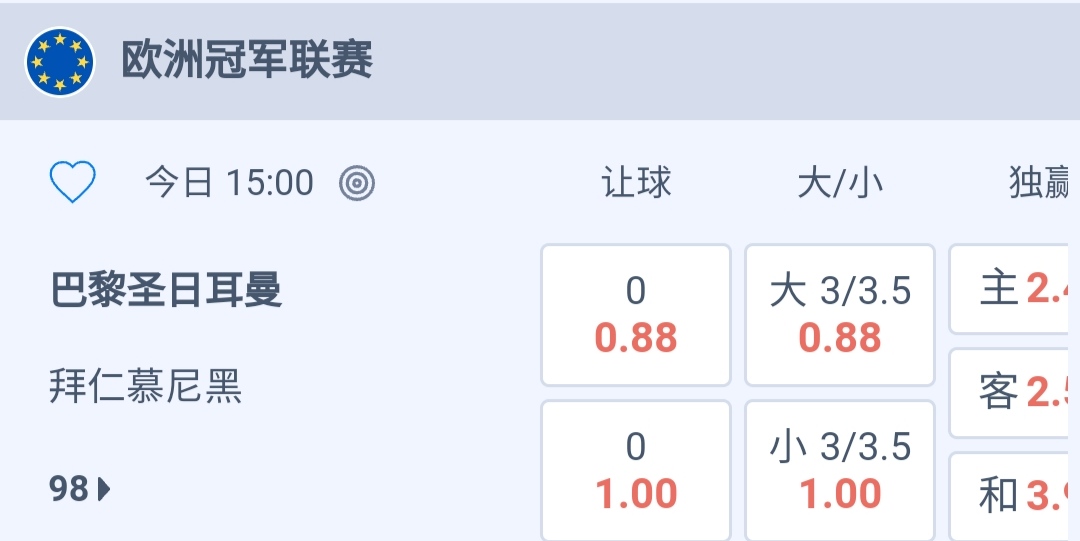Open team 巴黎圣日耳曼

point(166,290)
